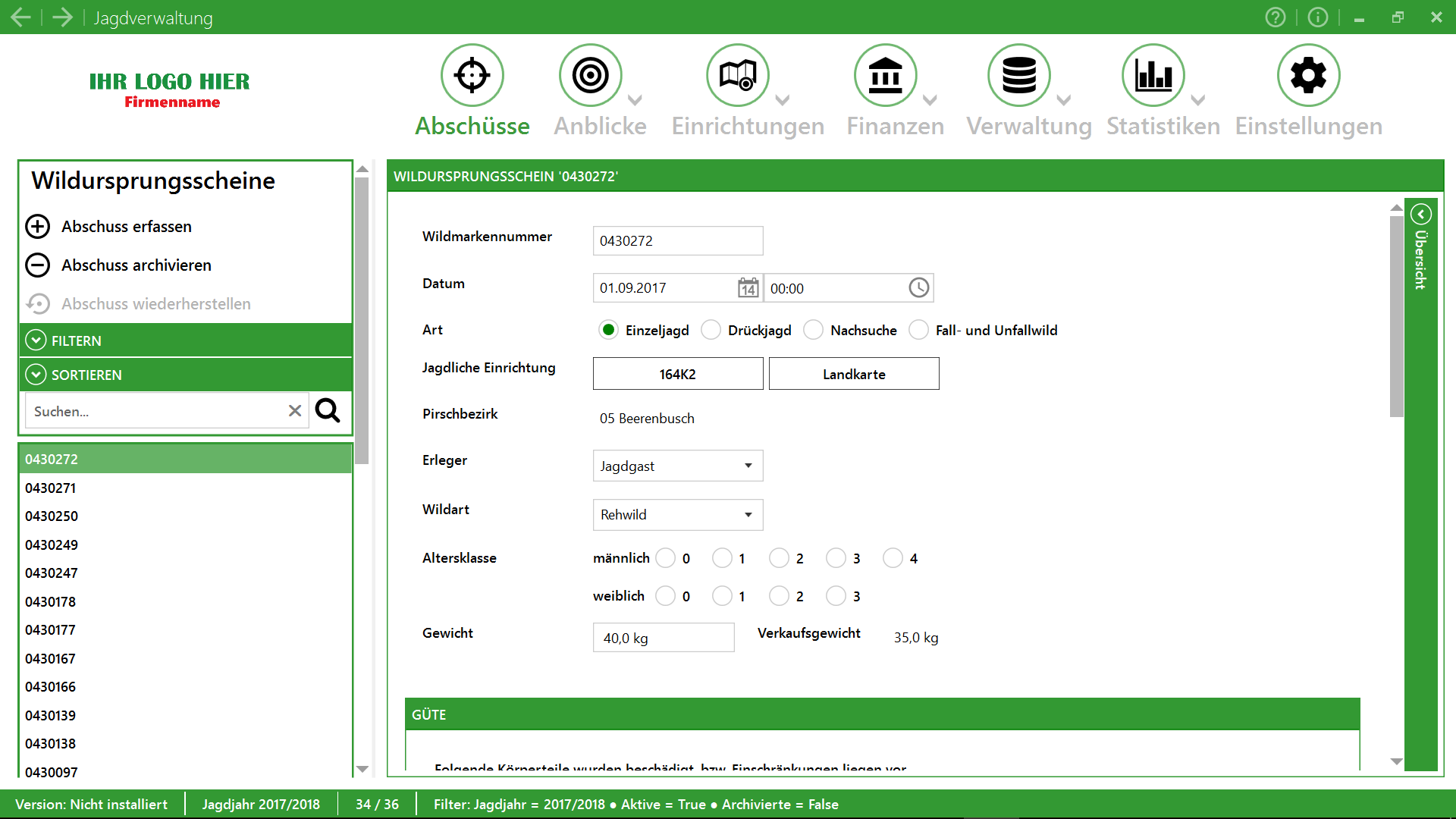Open the info circle icon
The image size is (1456, 819).
click(x=1318, y=17)
